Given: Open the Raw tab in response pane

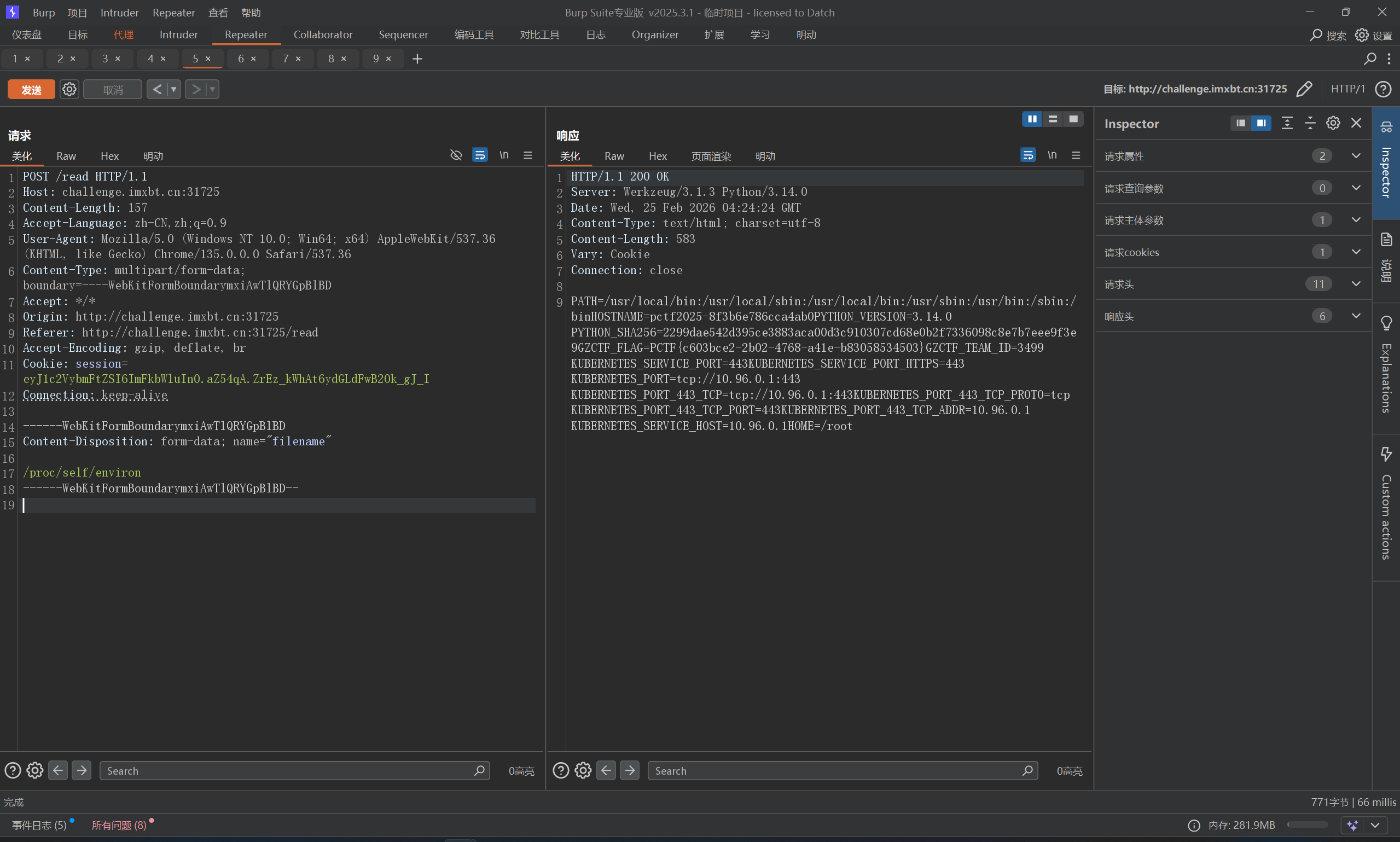Looking at the screenshot, I should point(614,156).
